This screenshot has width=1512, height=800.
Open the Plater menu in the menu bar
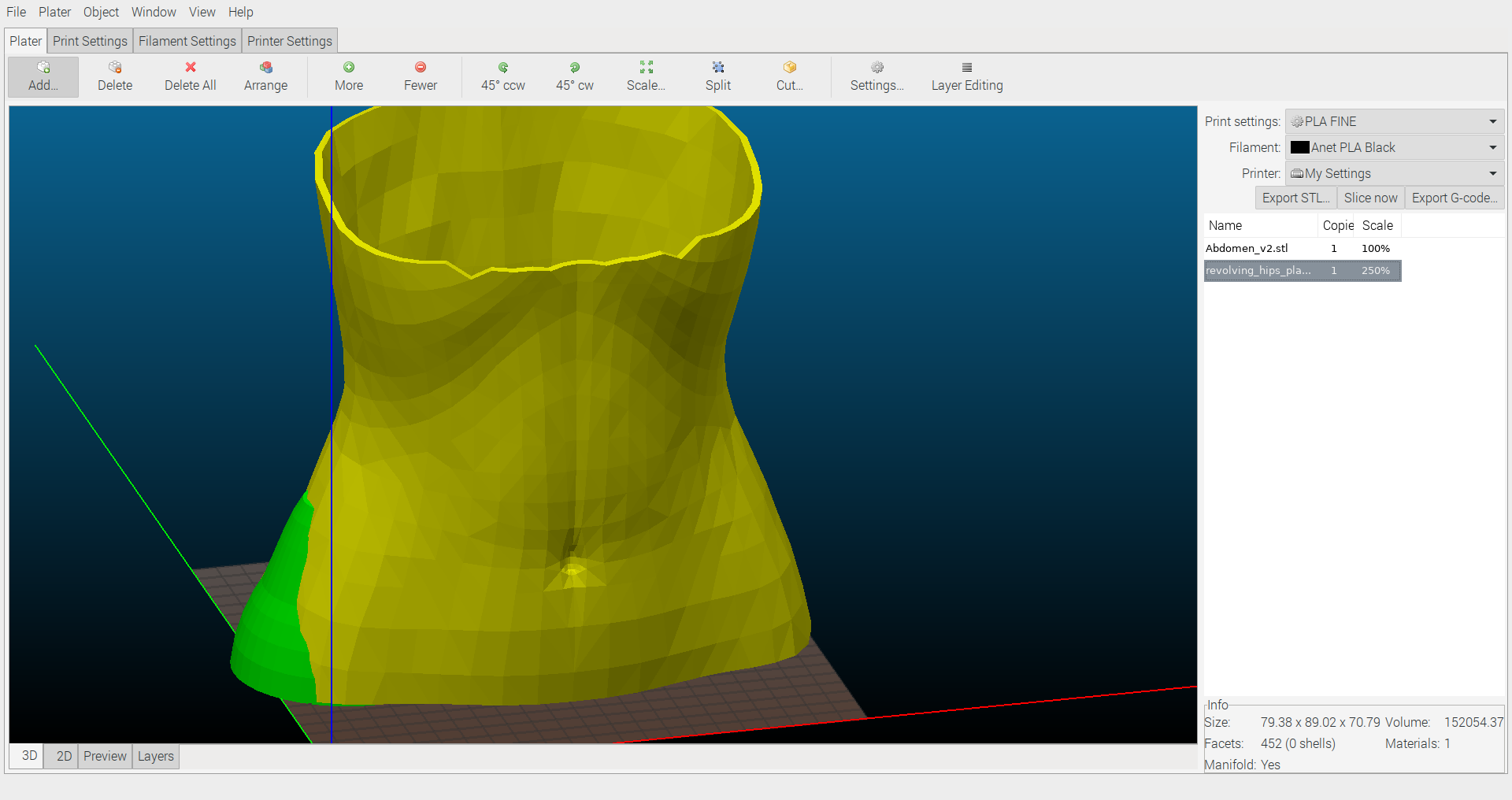(x=55, y=12)
